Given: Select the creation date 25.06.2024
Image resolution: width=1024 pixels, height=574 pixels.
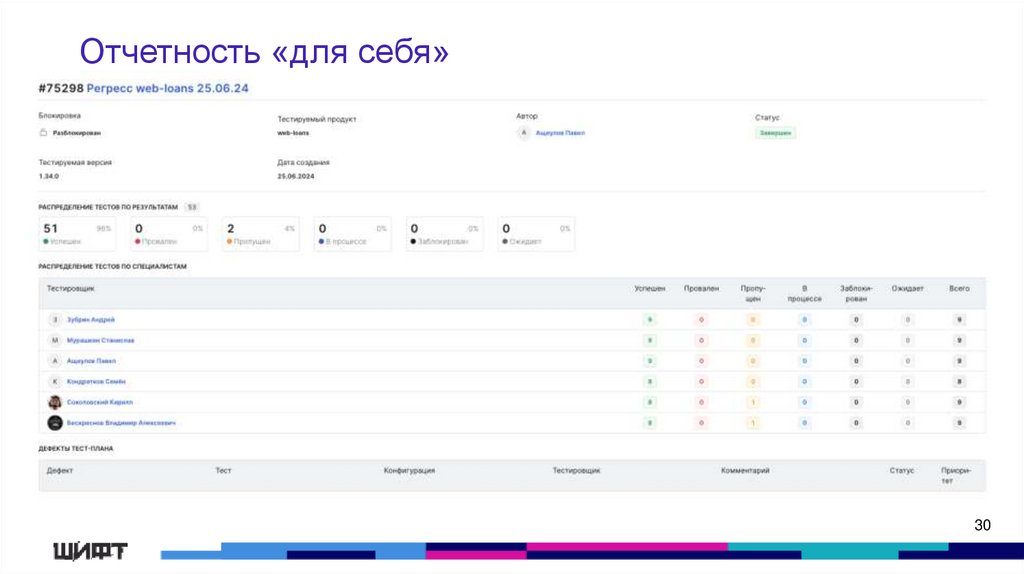Looking at the screenshot, I should point(296,176).
